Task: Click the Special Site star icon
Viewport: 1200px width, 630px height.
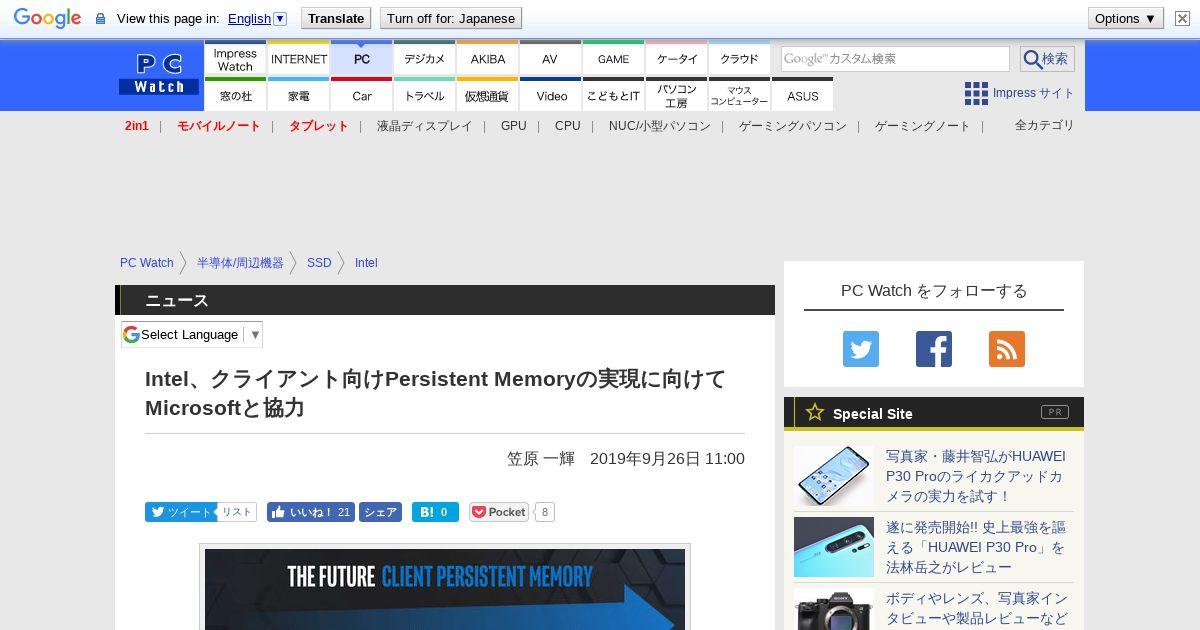Action: (815, 412)
